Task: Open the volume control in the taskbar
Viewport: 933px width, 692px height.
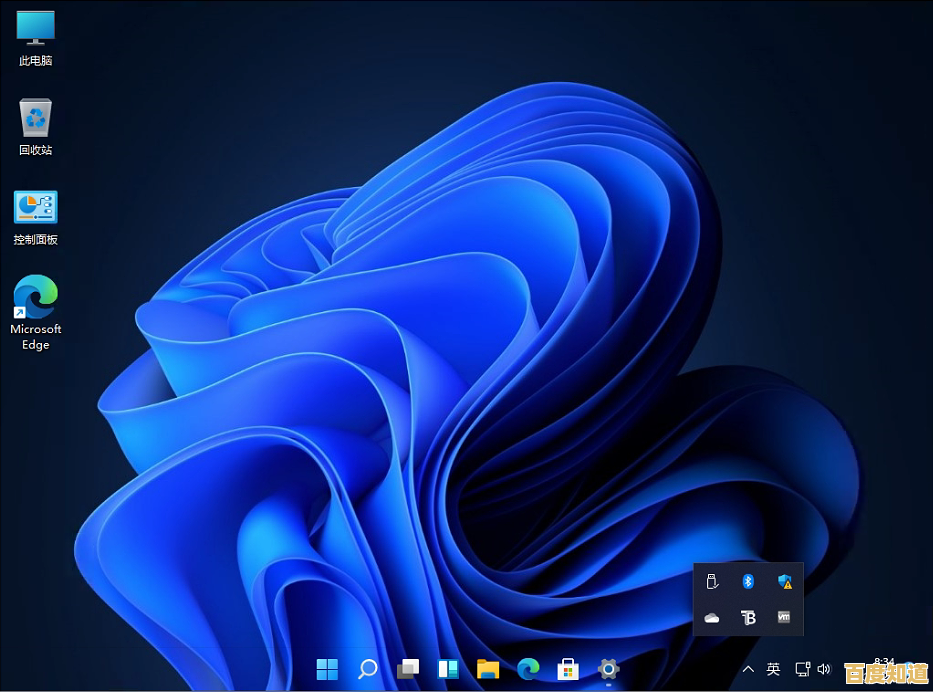Action: coord(824,669)
